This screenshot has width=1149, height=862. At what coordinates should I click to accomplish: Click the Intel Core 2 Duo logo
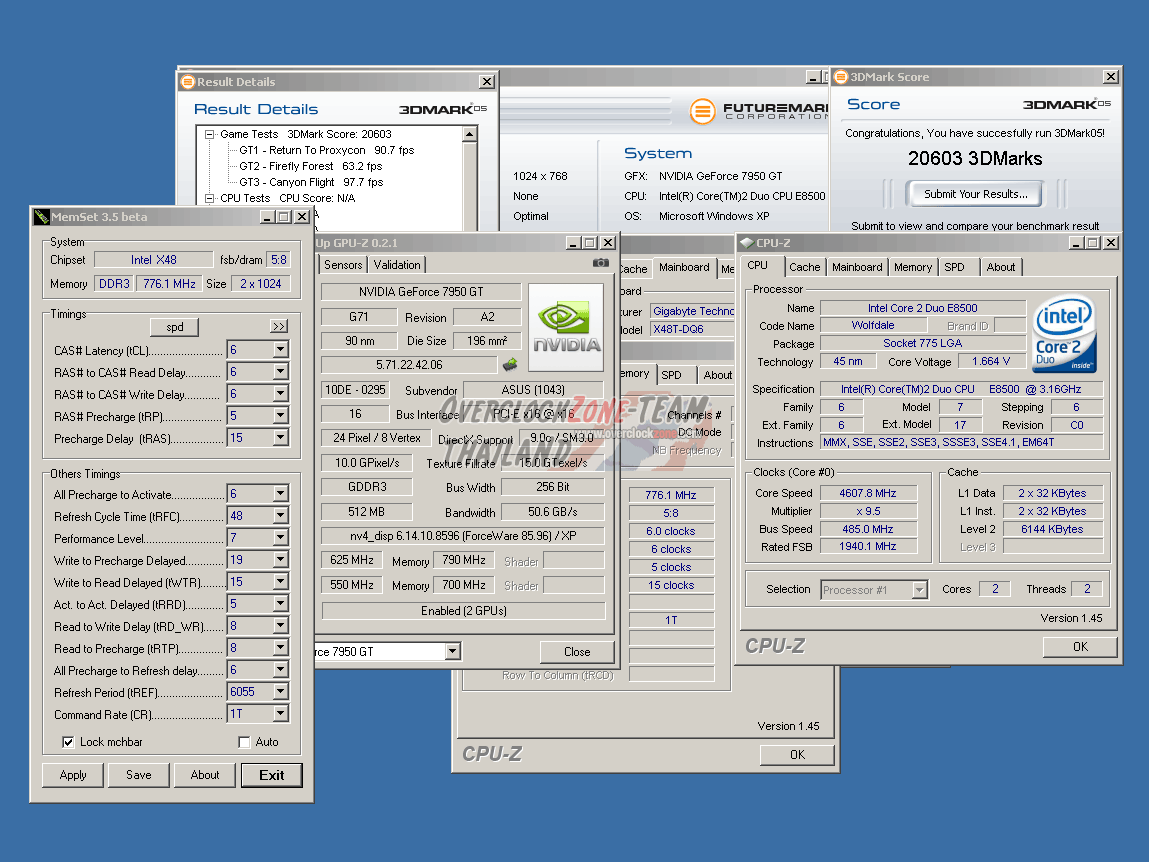[1064, 334]
